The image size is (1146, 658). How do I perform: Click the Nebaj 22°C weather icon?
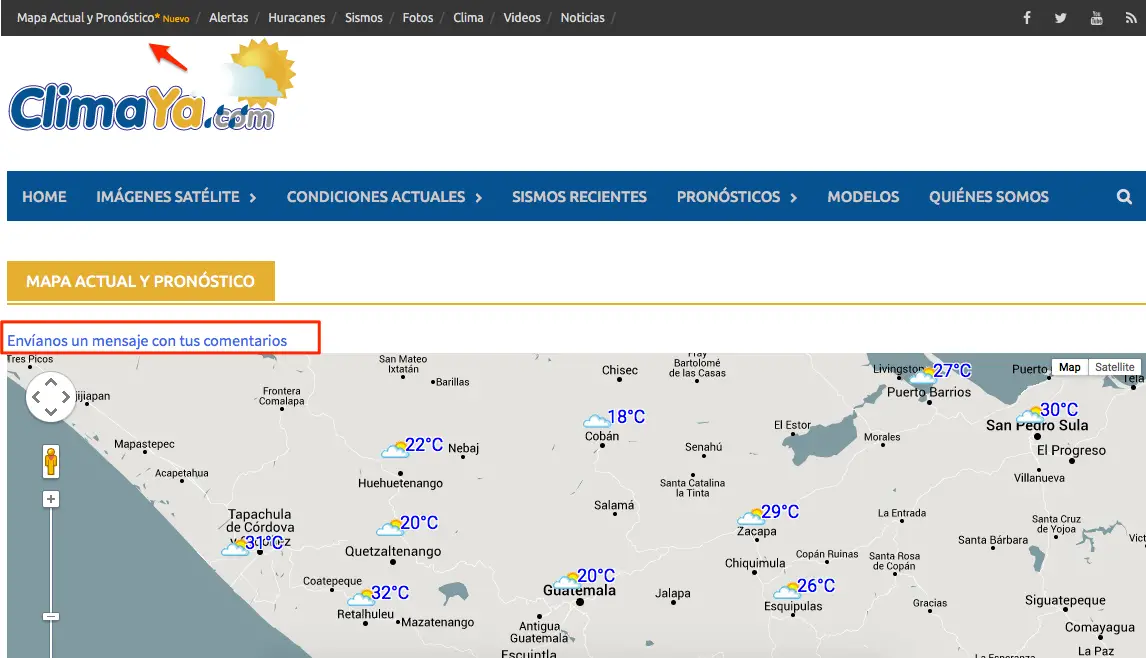[x=395, y=449]
